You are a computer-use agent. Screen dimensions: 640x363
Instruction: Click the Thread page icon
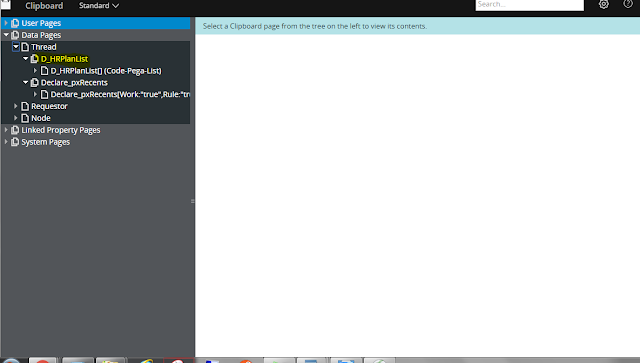[25, 47]
